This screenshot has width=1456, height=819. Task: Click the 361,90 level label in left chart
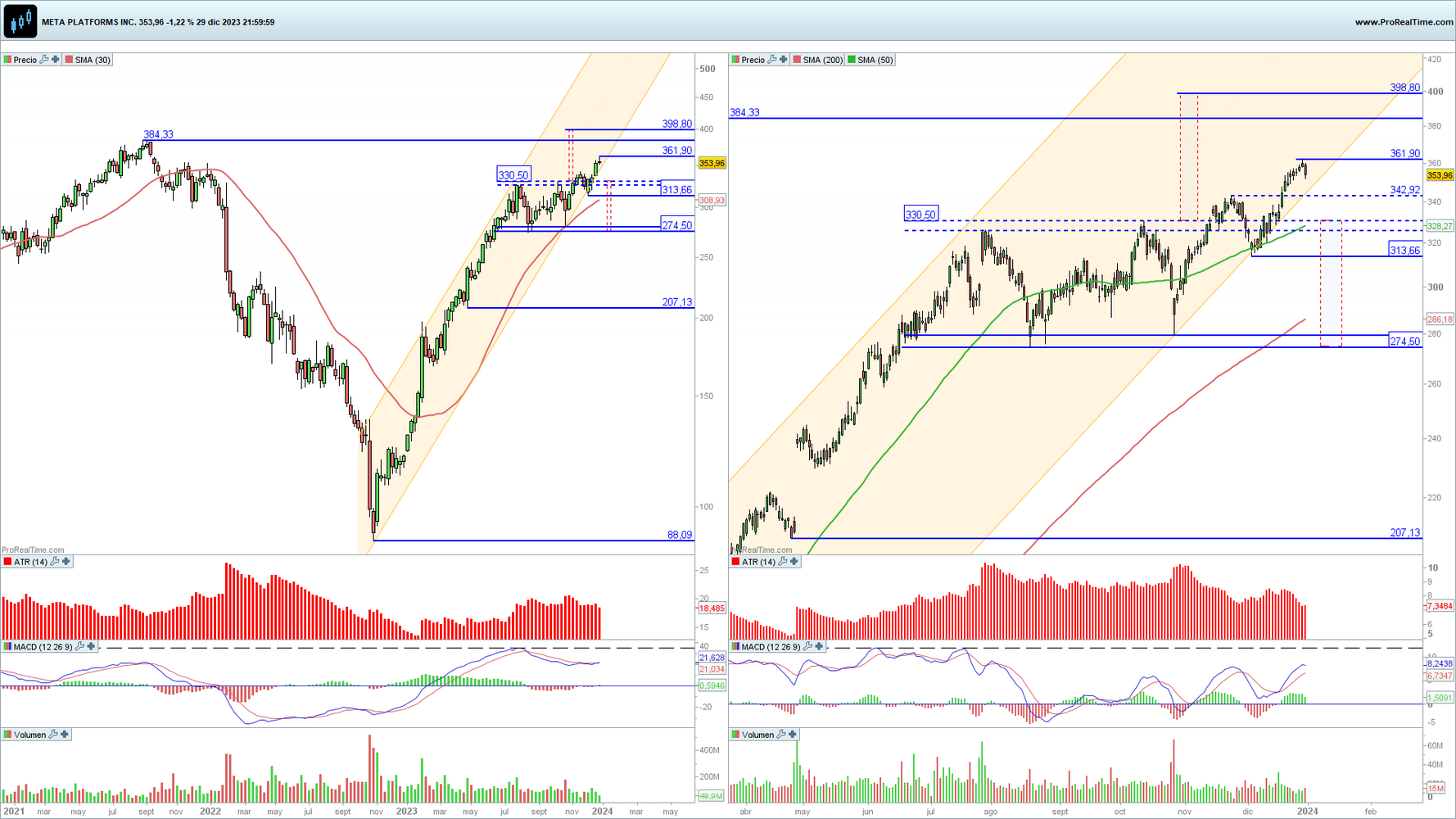pyautogui.click(x=677, y=151)
